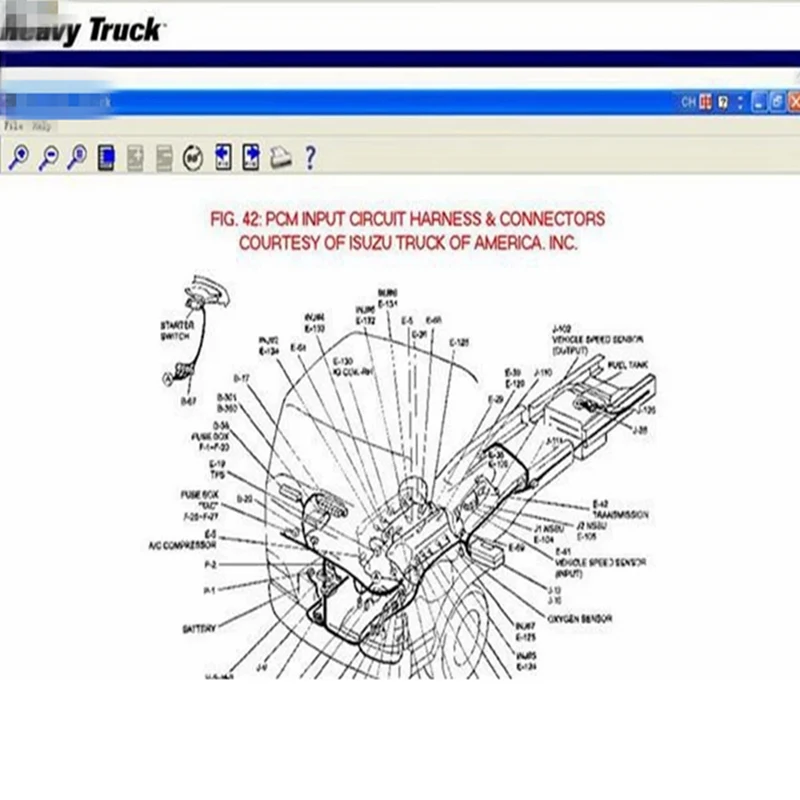The width and height of the screenshot is (800, 800).
Task: Minimize the viewer window
Action: click(759, 102)
